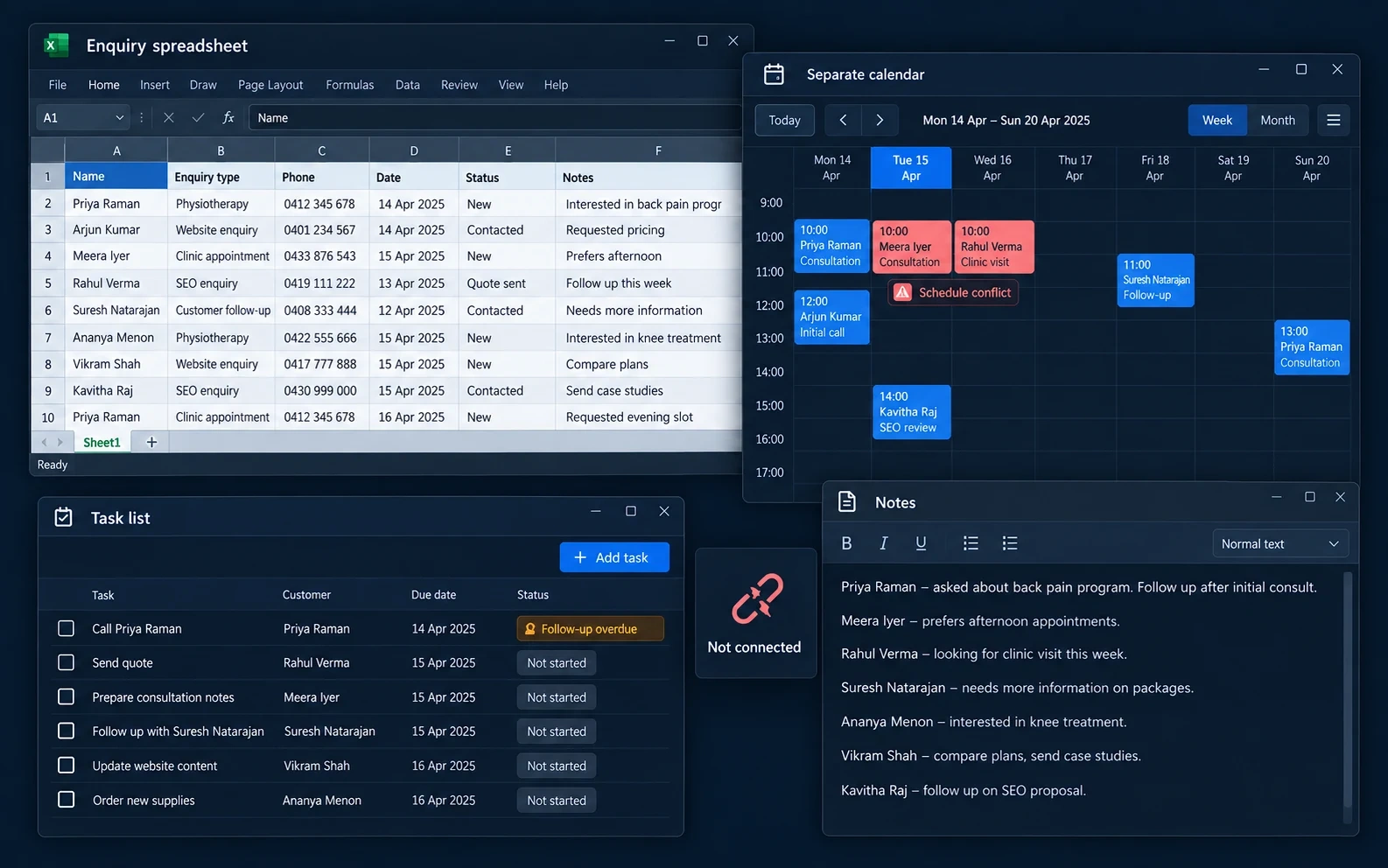Click the Notes vertical scrollbar
The height and width of the screenshot is (868, 1388).
point(1348,691)
